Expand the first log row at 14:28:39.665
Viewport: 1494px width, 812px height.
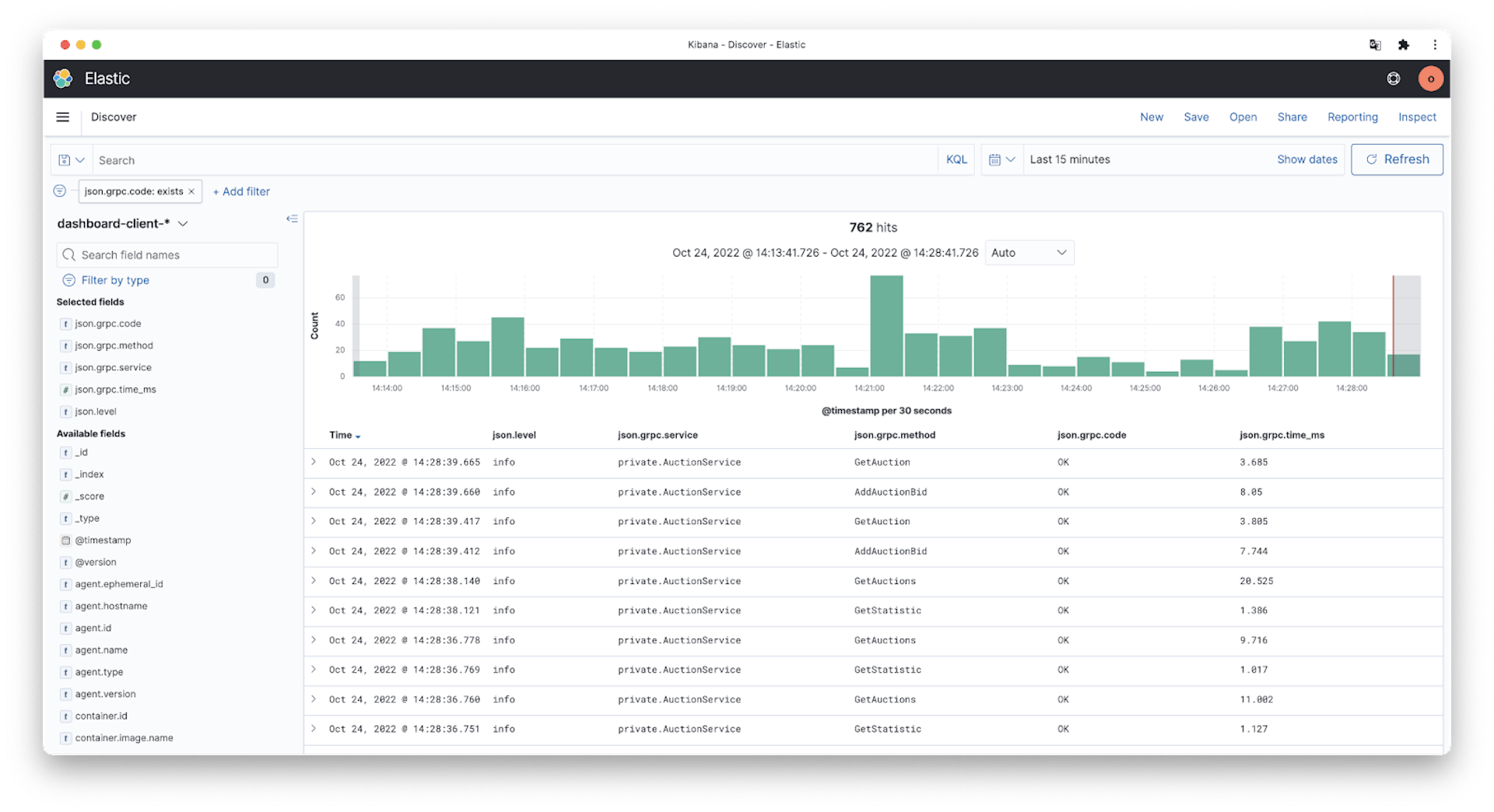(314, 462)
